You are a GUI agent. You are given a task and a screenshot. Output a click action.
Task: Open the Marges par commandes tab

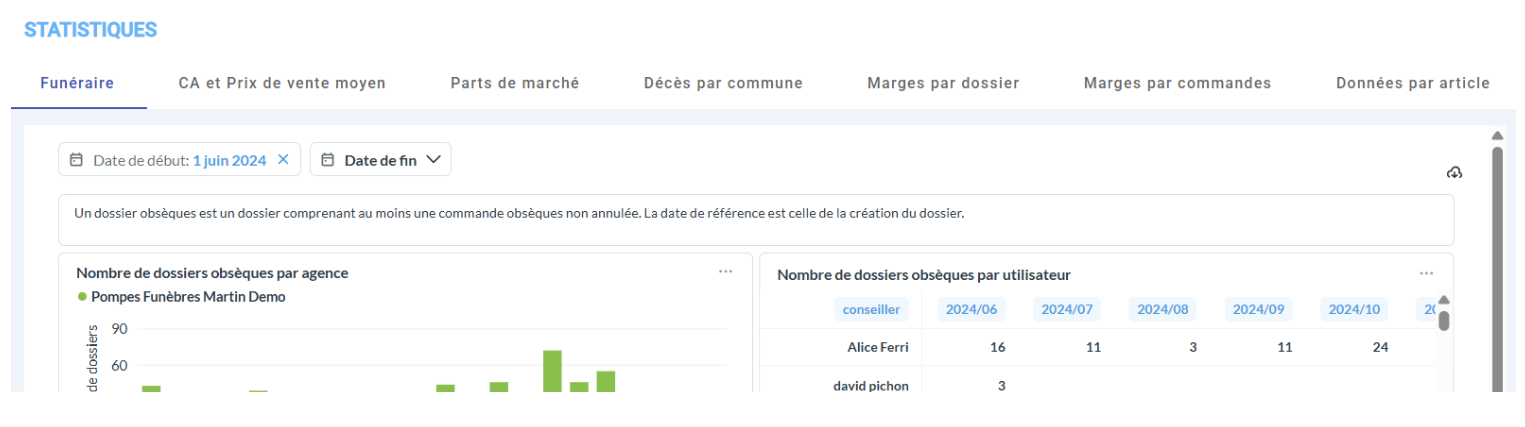[1177, 83]
